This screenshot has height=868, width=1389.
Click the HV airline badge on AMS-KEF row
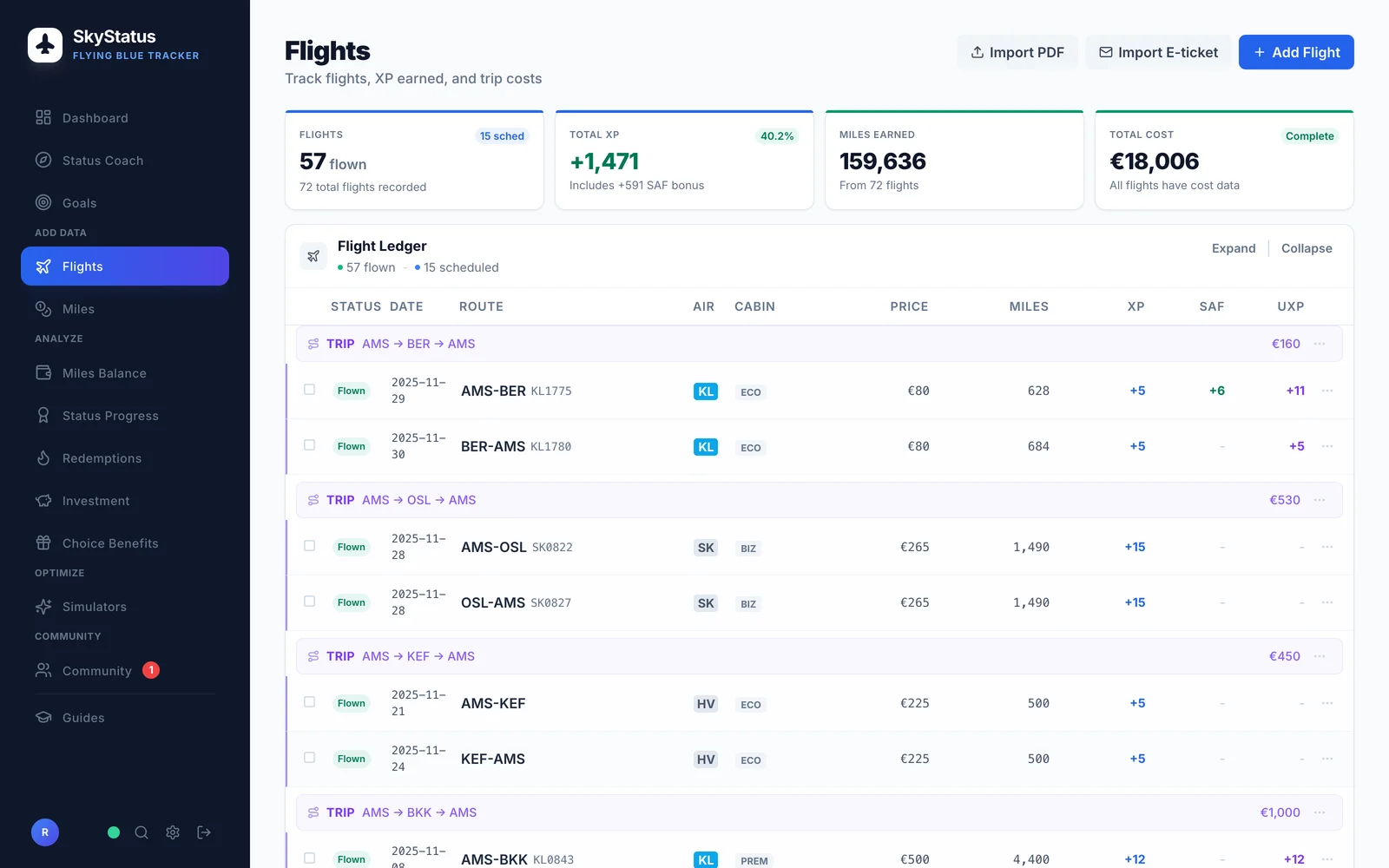coord(706,704)
